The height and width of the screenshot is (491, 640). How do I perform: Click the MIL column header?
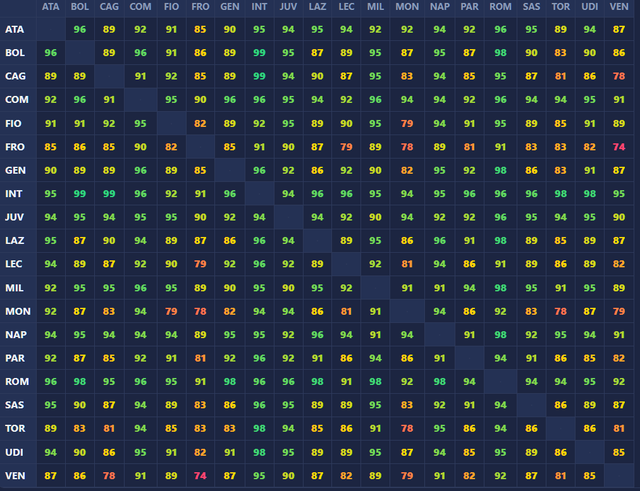click(x=375, y=7)
